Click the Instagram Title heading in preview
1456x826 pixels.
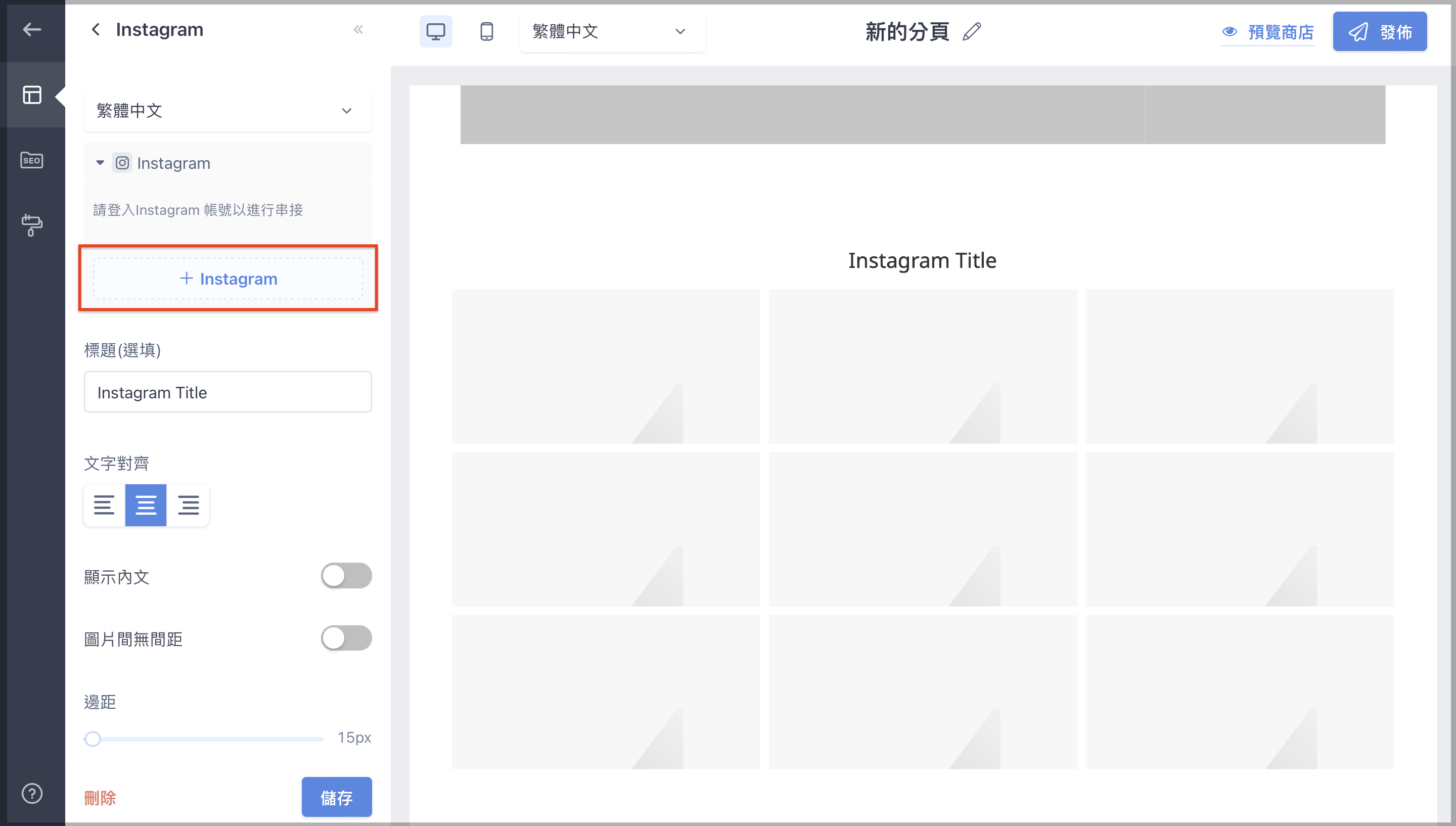click(922, 260)
